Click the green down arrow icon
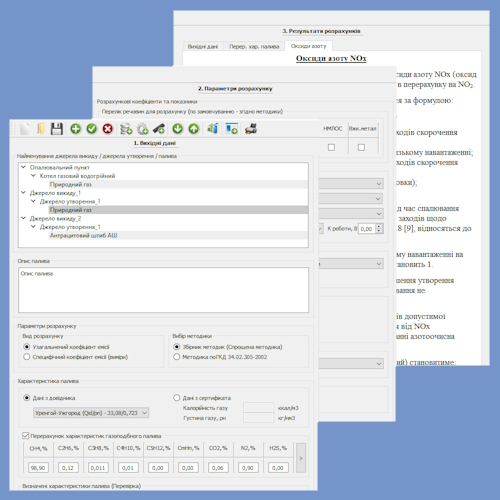The height and width of the screenshot is (500, 500). [178, 129]
